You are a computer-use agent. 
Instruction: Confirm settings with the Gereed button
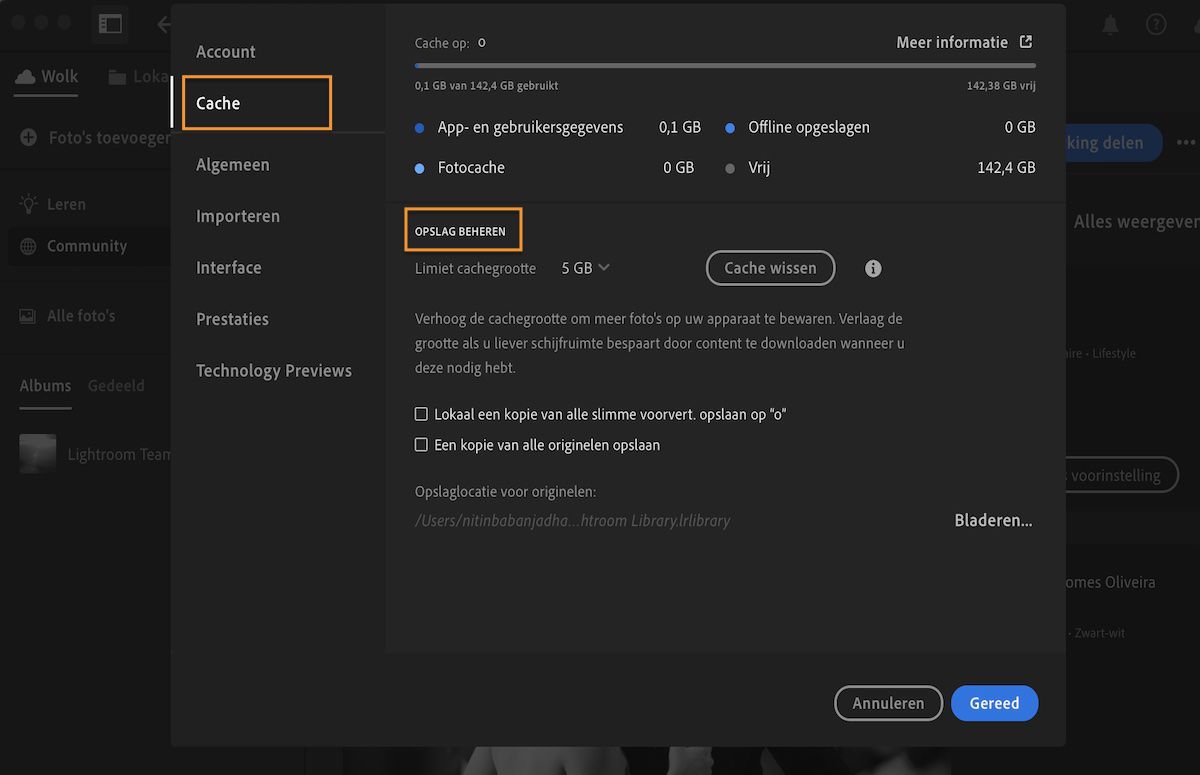994,703
